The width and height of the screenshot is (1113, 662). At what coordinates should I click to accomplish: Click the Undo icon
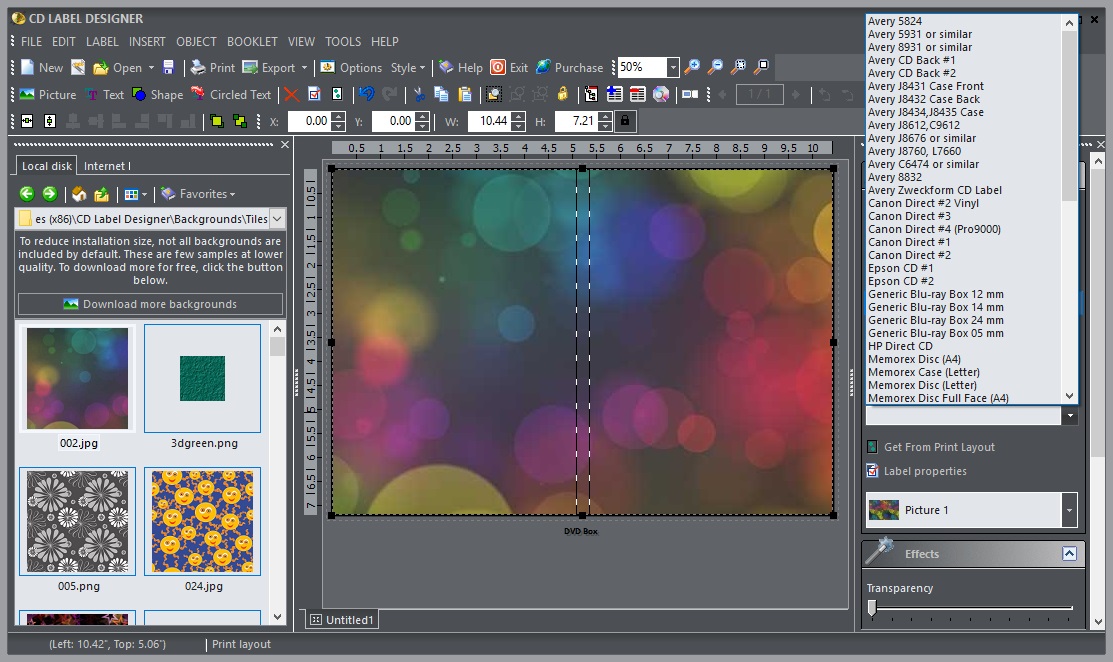[368, 94]
